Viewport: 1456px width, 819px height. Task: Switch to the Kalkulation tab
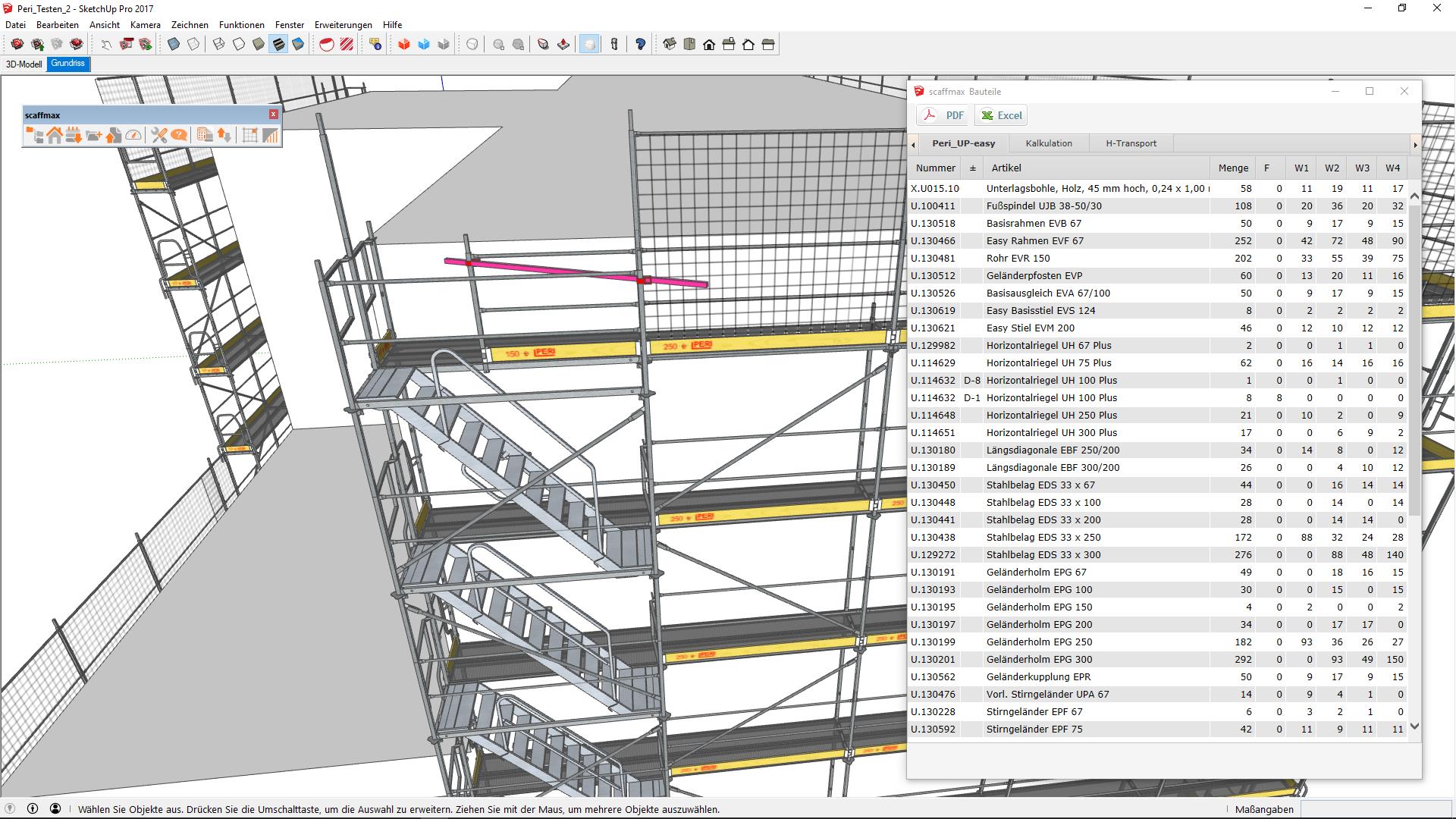[1049, 143]
